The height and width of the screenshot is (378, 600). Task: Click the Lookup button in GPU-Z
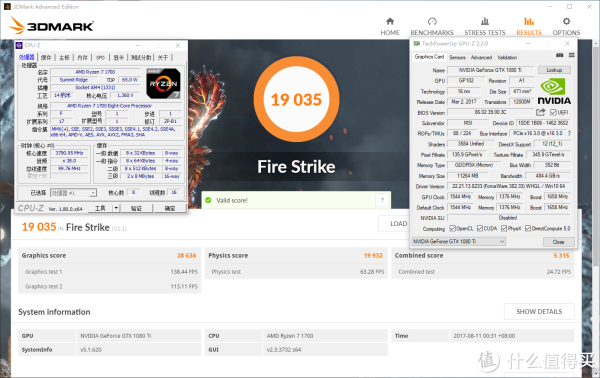(x=554, y=70)
